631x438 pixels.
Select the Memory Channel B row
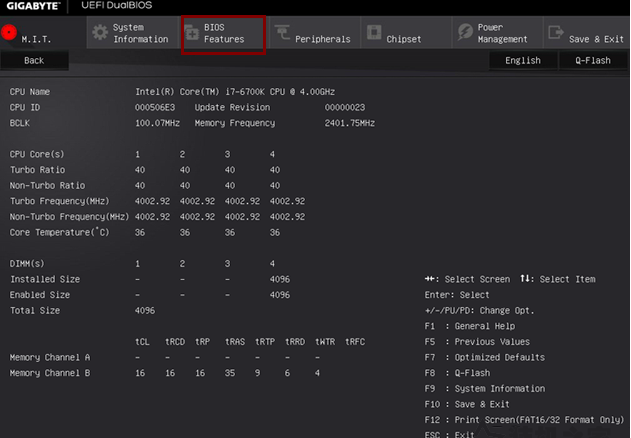point(50,373)
